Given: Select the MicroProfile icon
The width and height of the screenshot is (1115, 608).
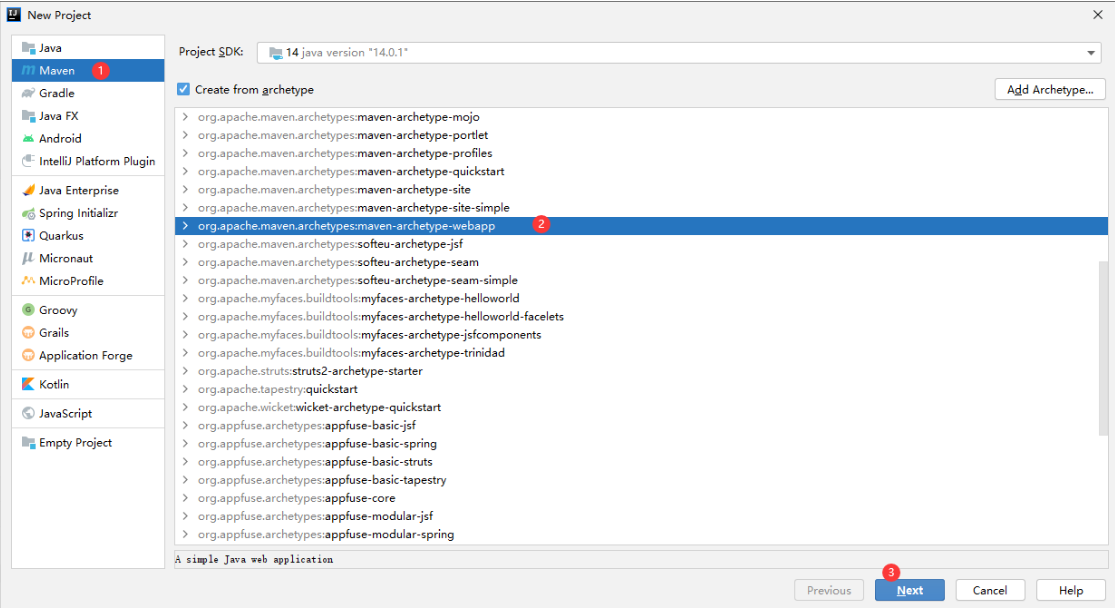Looking at the screenshot, I should point(28,281).
